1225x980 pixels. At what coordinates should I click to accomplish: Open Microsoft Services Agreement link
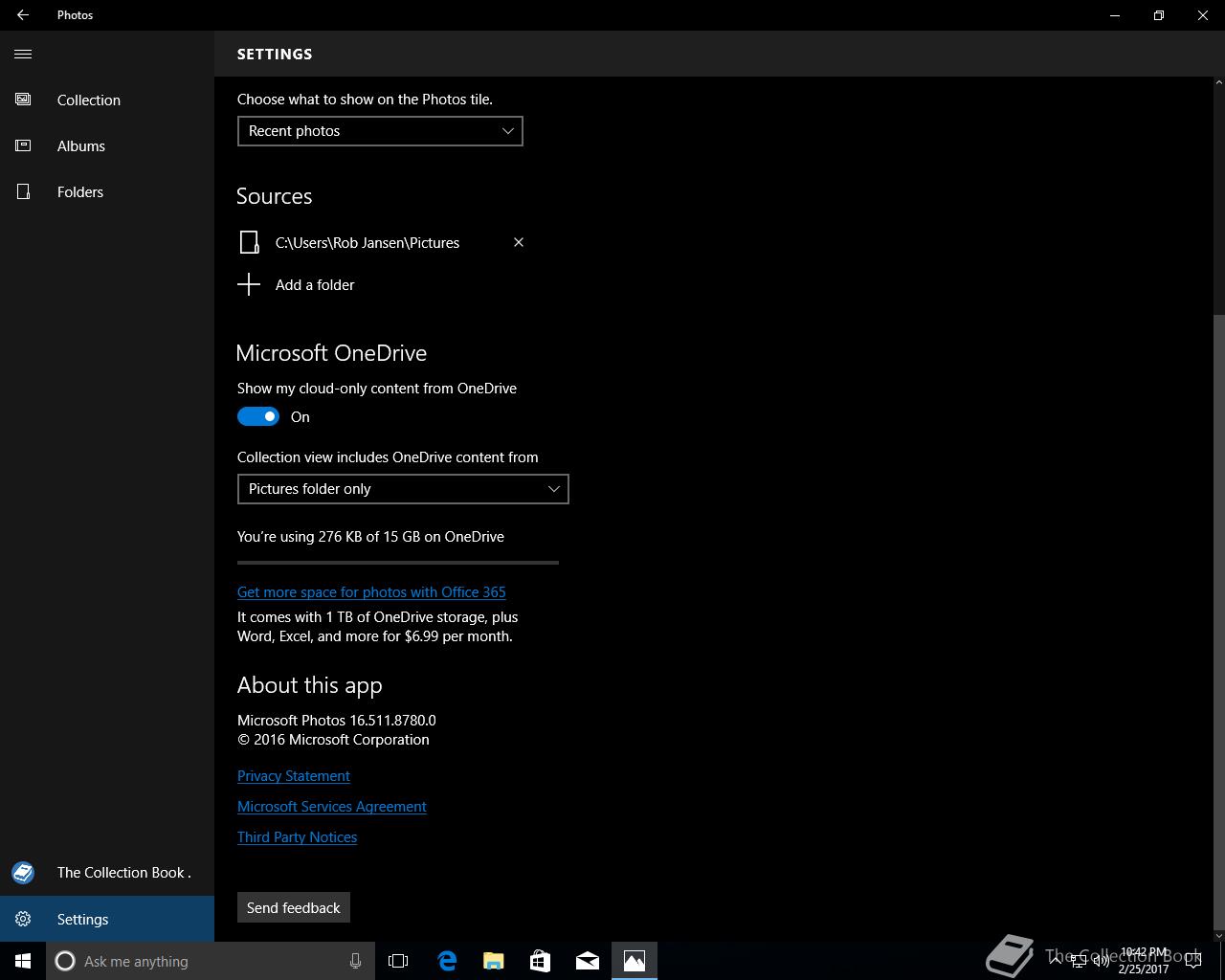(x=332, y=807)
